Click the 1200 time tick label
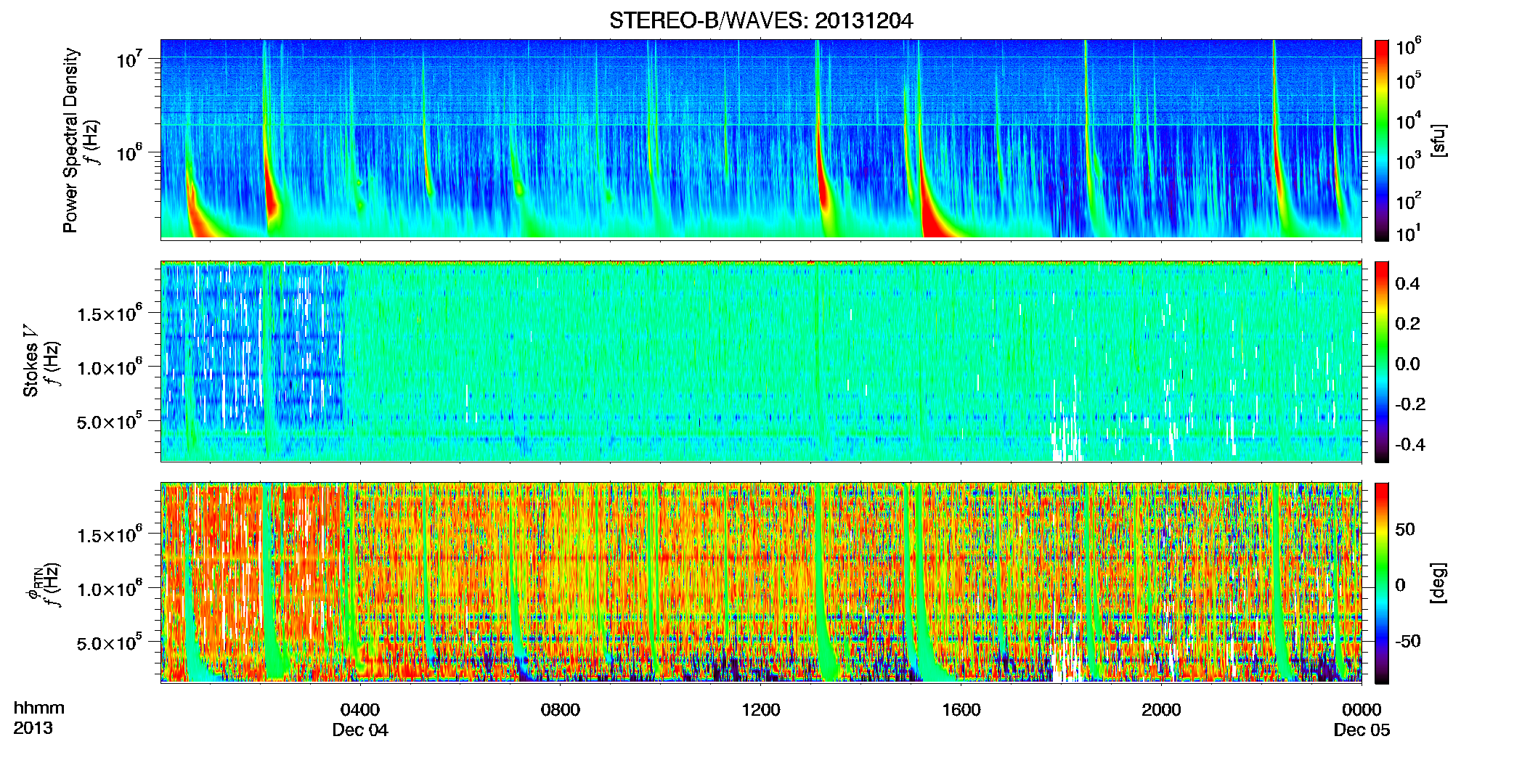Image resolution: width=1522 pixels, height=784 pixels. (761, 709)
